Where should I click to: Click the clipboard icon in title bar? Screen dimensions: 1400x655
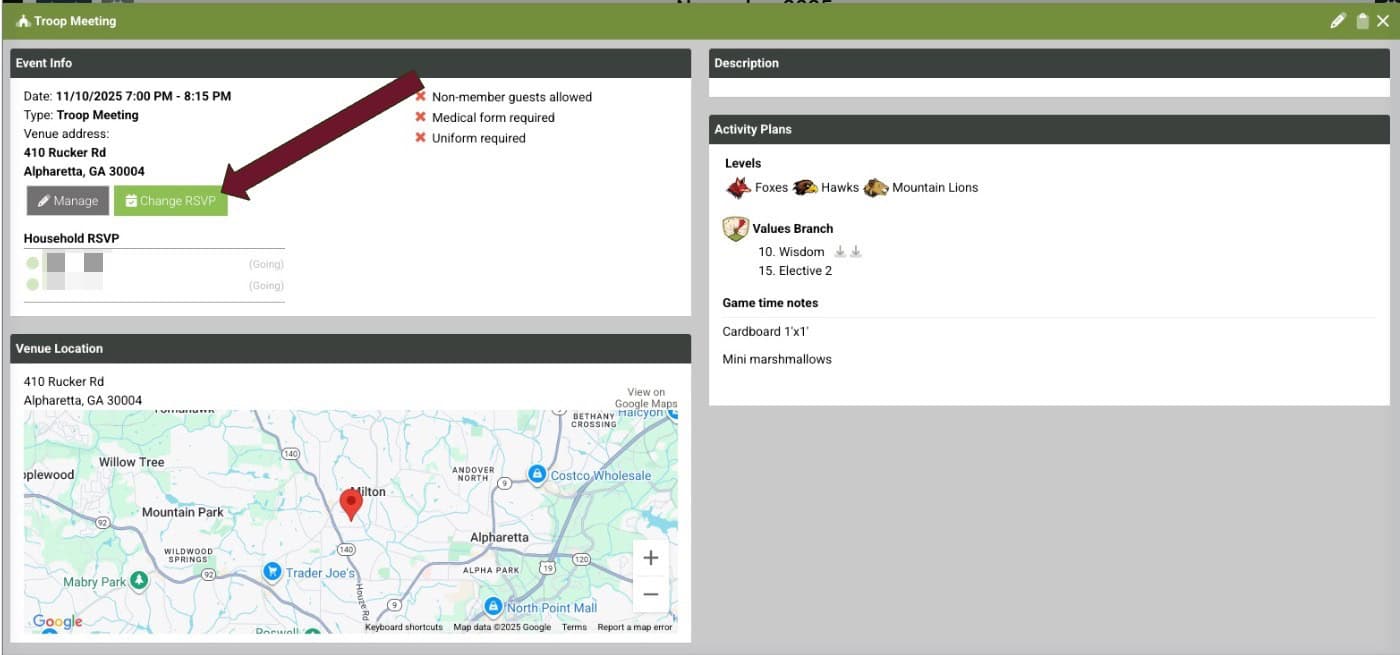click(1362, 21)
